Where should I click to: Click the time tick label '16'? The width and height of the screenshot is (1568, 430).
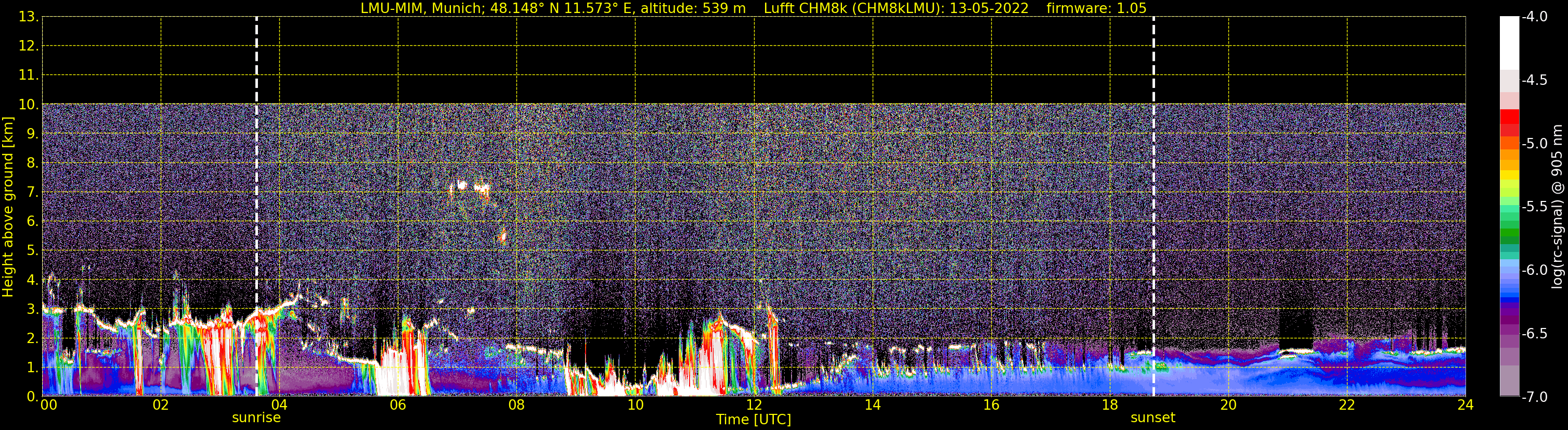pos(992,406)
